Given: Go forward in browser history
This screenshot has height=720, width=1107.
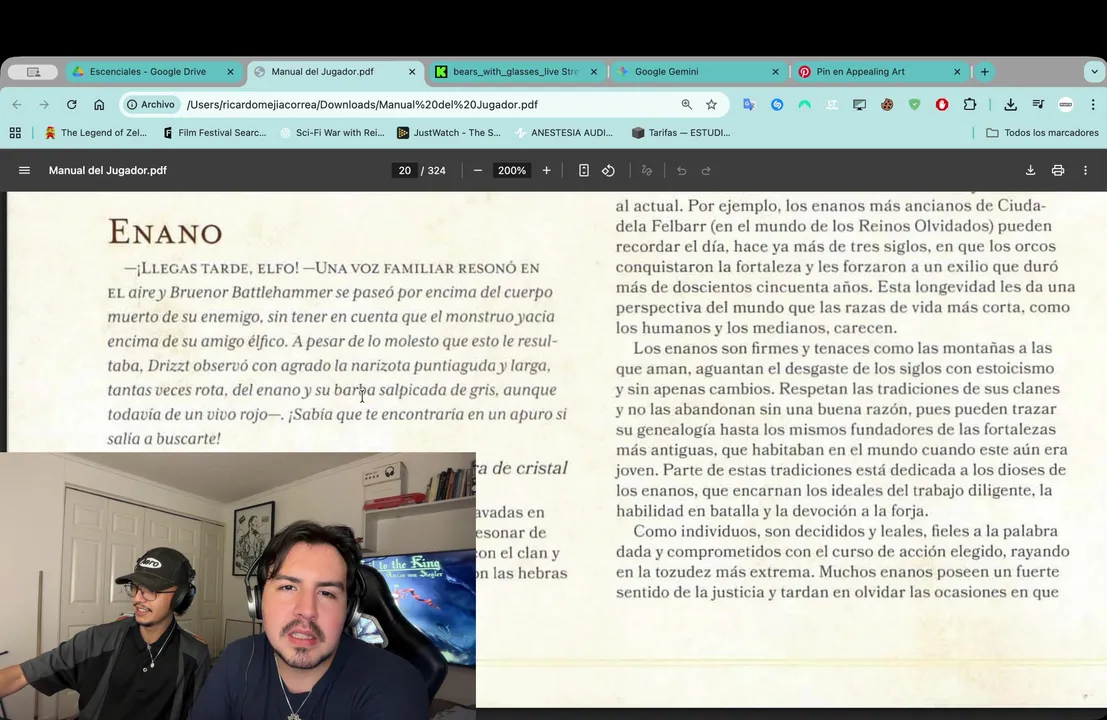Looking at the screenshot, I should (x=44, y=104).
